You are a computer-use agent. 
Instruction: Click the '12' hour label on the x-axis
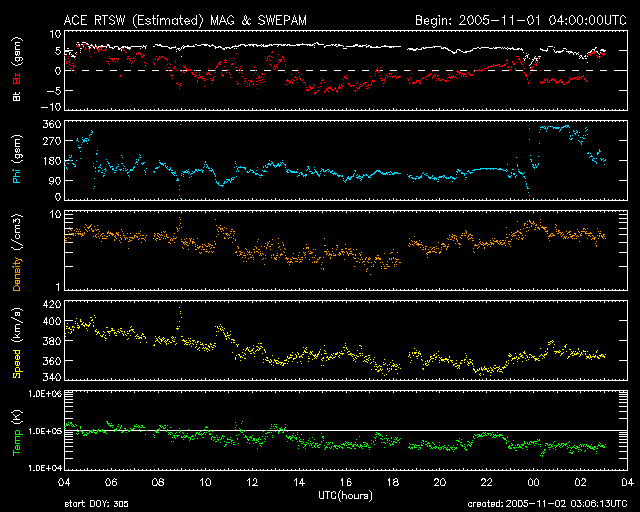click(x=252, y=483)
